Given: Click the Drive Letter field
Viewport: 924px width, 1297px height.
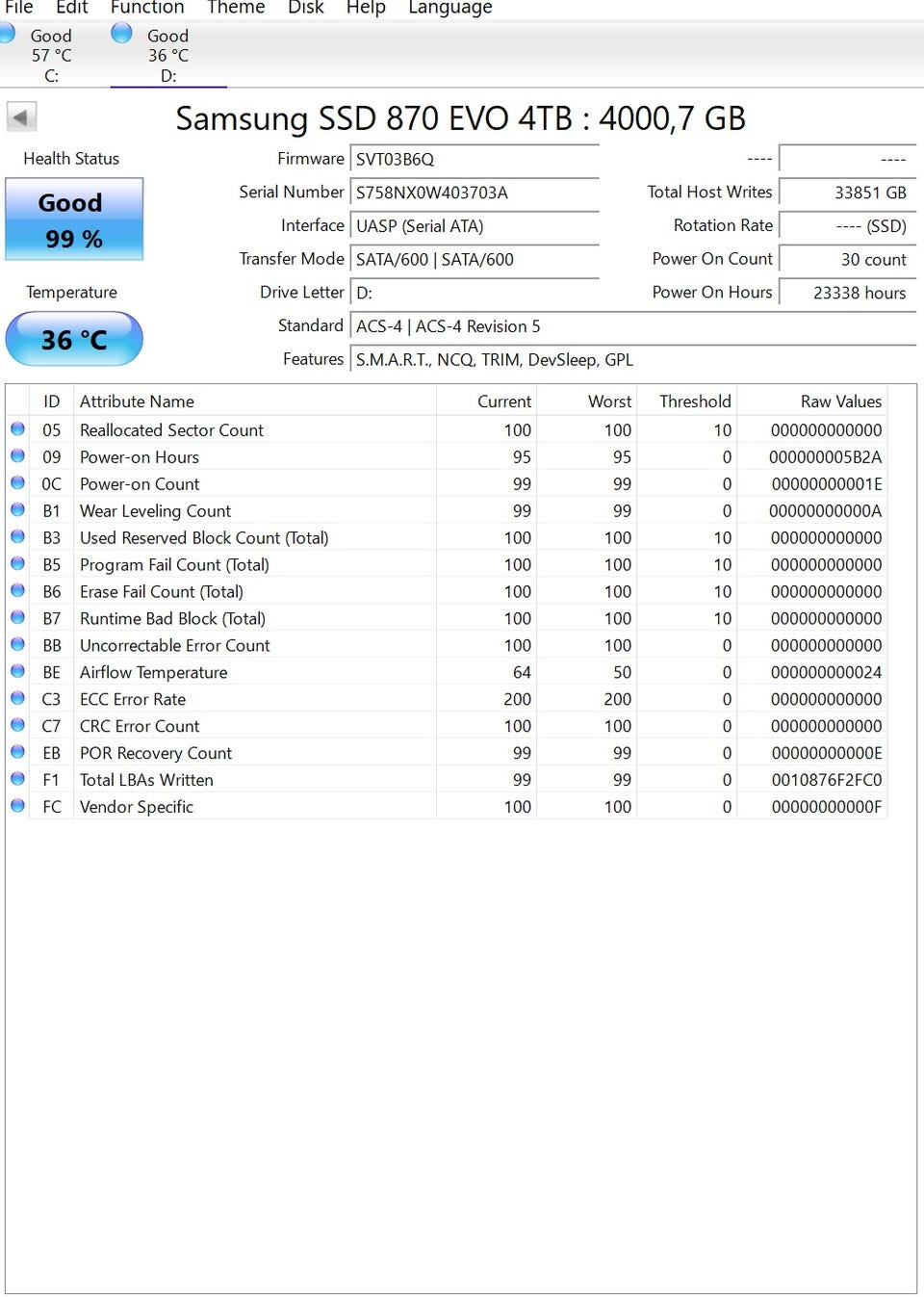Looking at the screenshot, I should point(475,293).
